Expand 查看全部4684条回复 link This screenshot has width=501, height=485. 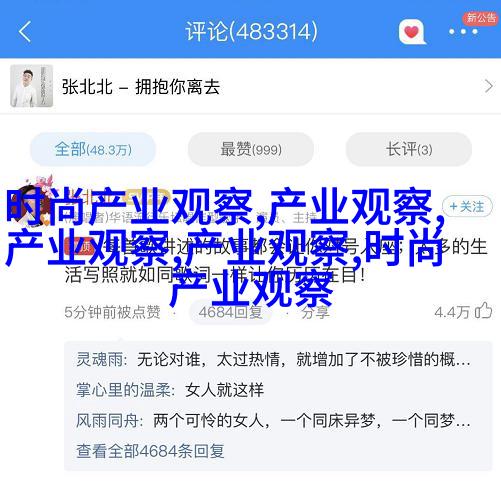click(x=150, y=451)
